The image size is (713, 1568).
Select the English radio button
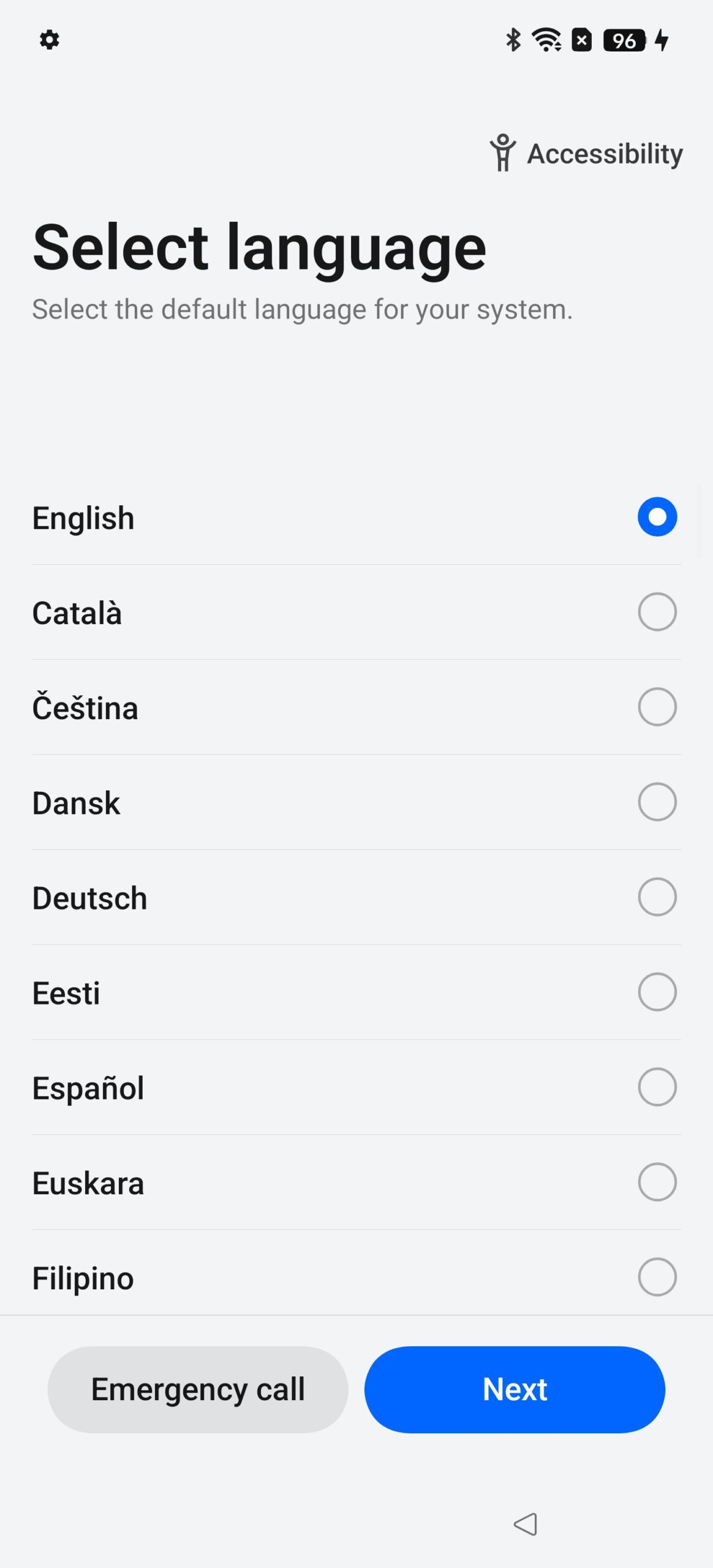(x=657, y=517)
